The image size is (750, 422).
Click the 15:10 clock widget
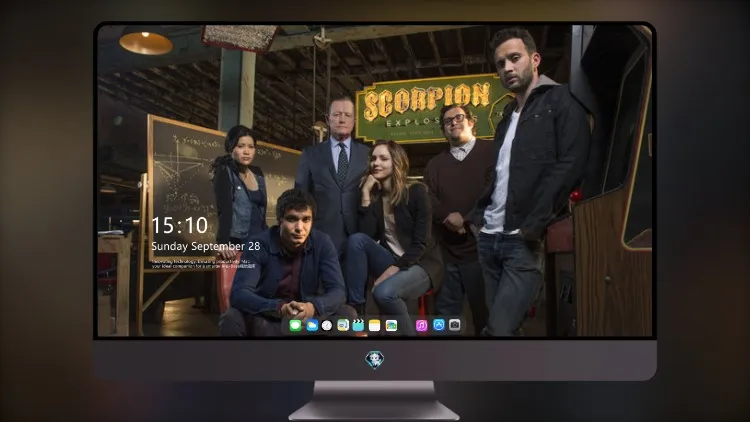180,225
